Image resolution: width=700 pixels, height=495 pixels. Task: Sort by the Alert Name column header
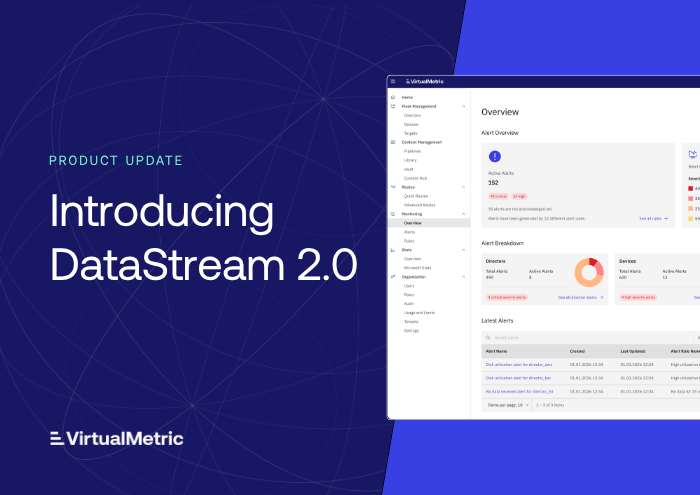496,351
